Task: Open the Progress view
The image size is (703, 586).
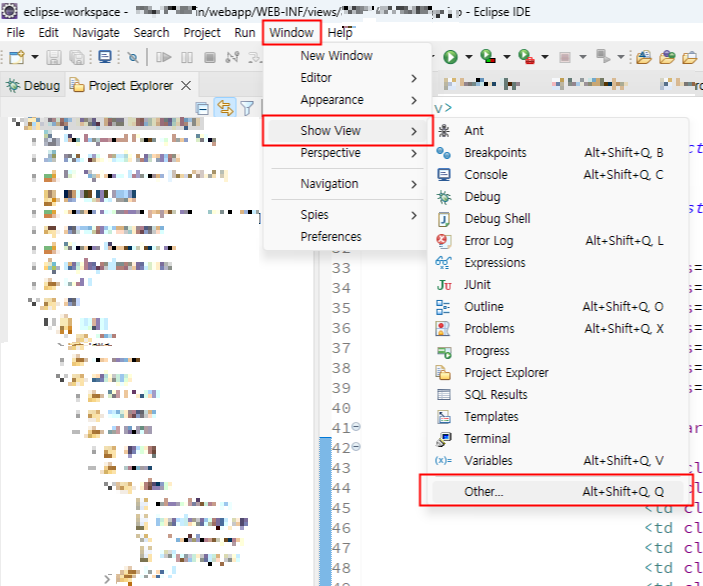Action: coord(558,350)
